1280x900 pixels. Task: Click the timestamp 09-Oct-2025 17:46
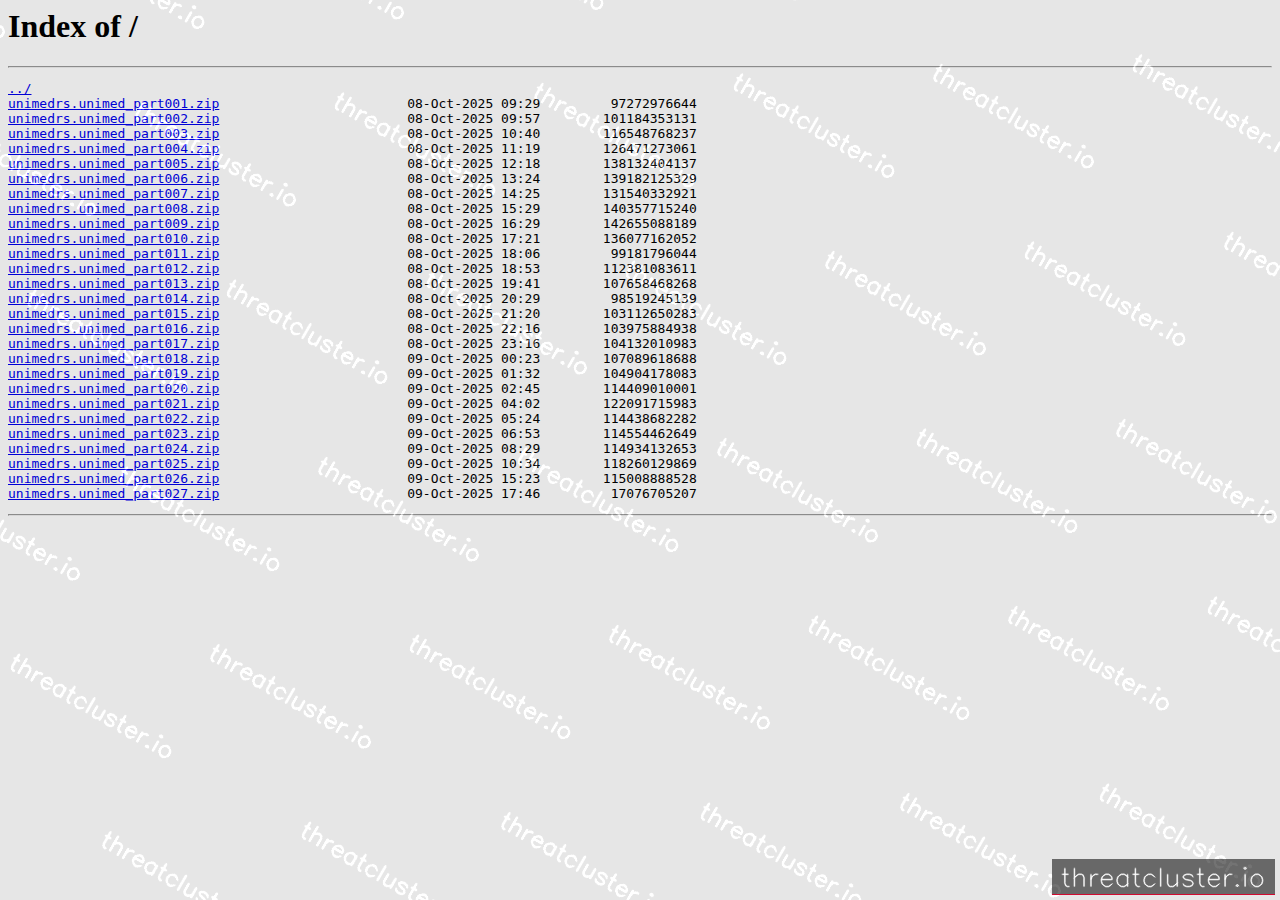(474, 494)
